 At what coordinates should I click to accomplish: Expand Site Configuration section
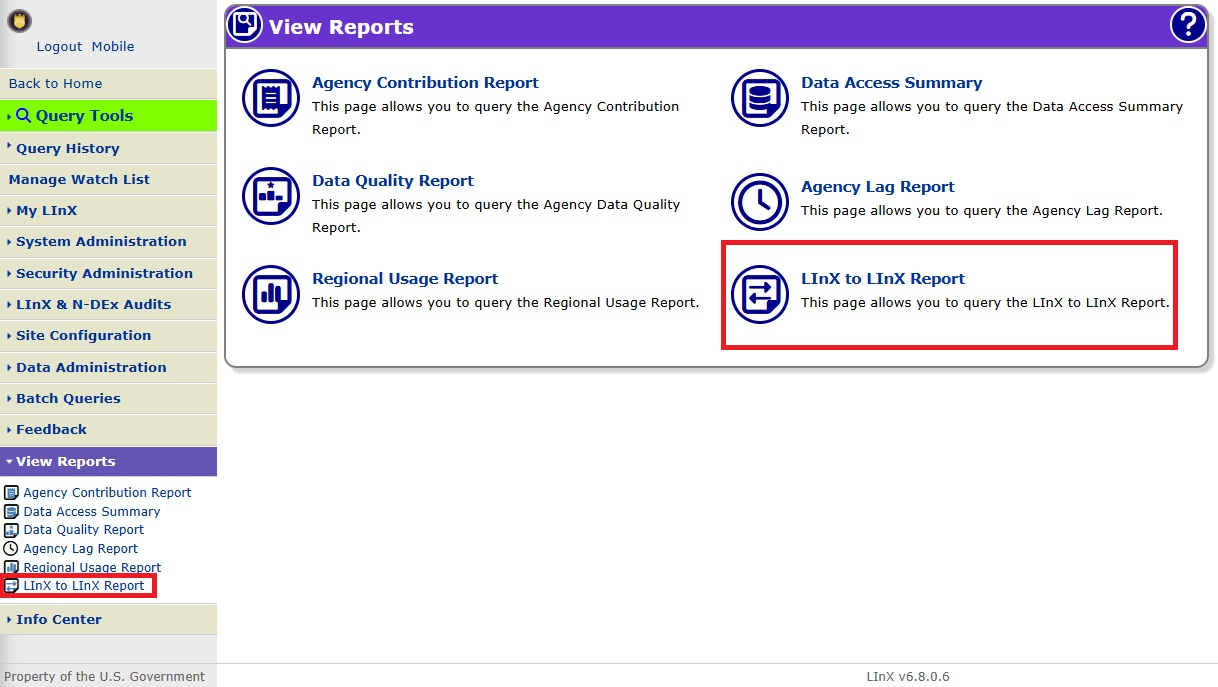(x=108, y=336)
